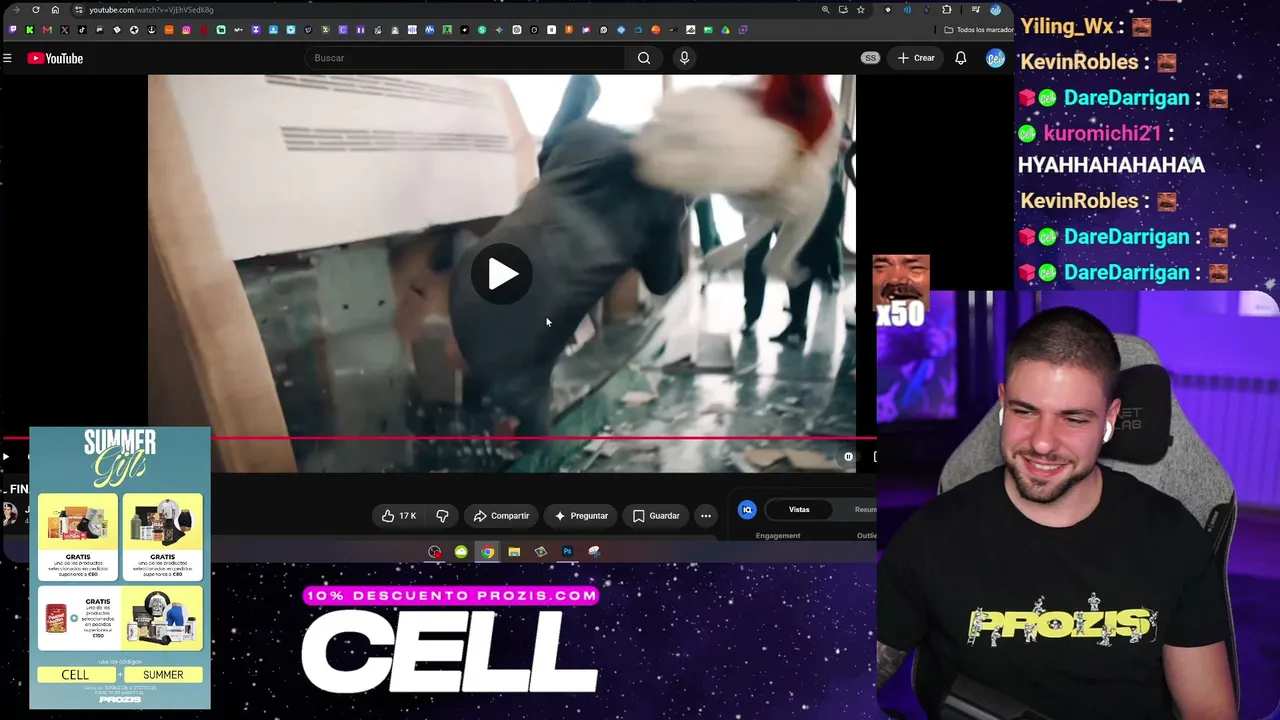This screenshot has width=1280, height=720.
Task: Click the Preguntar button
Action: pos(581,516)
